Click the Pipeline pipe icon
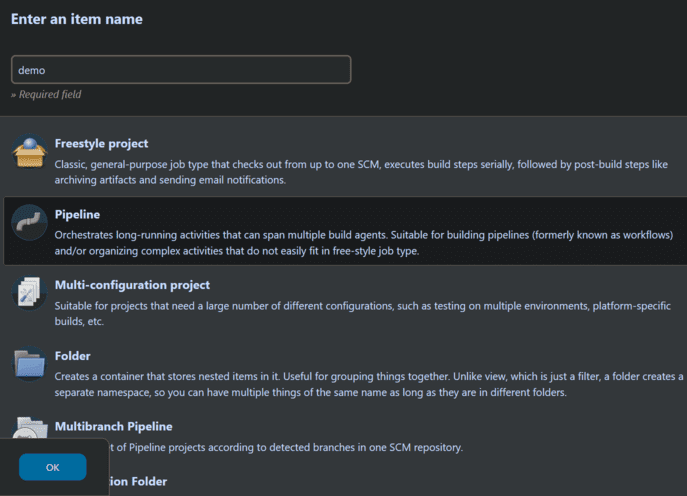The image size is (687, 496). click(29, 222)
